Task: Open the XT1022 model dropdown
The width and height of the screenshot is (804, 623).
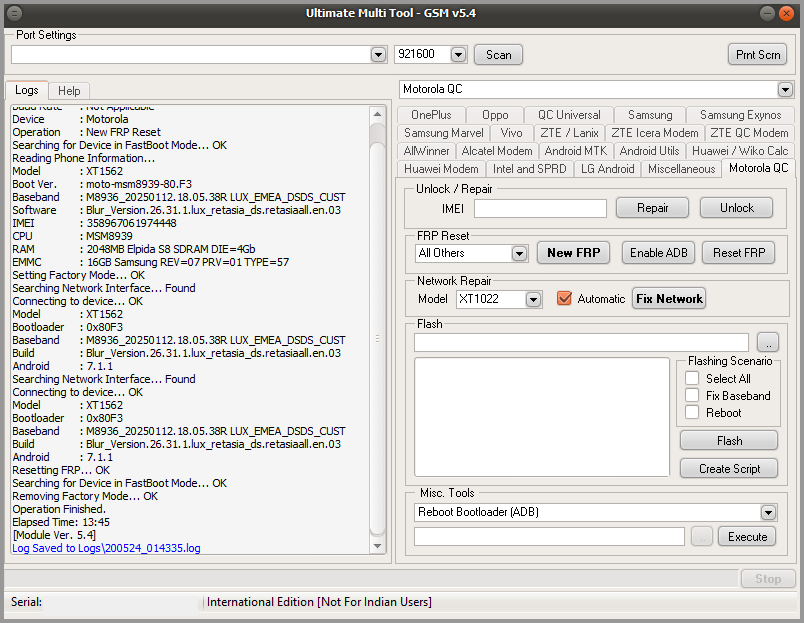Action: pos(533,299)
